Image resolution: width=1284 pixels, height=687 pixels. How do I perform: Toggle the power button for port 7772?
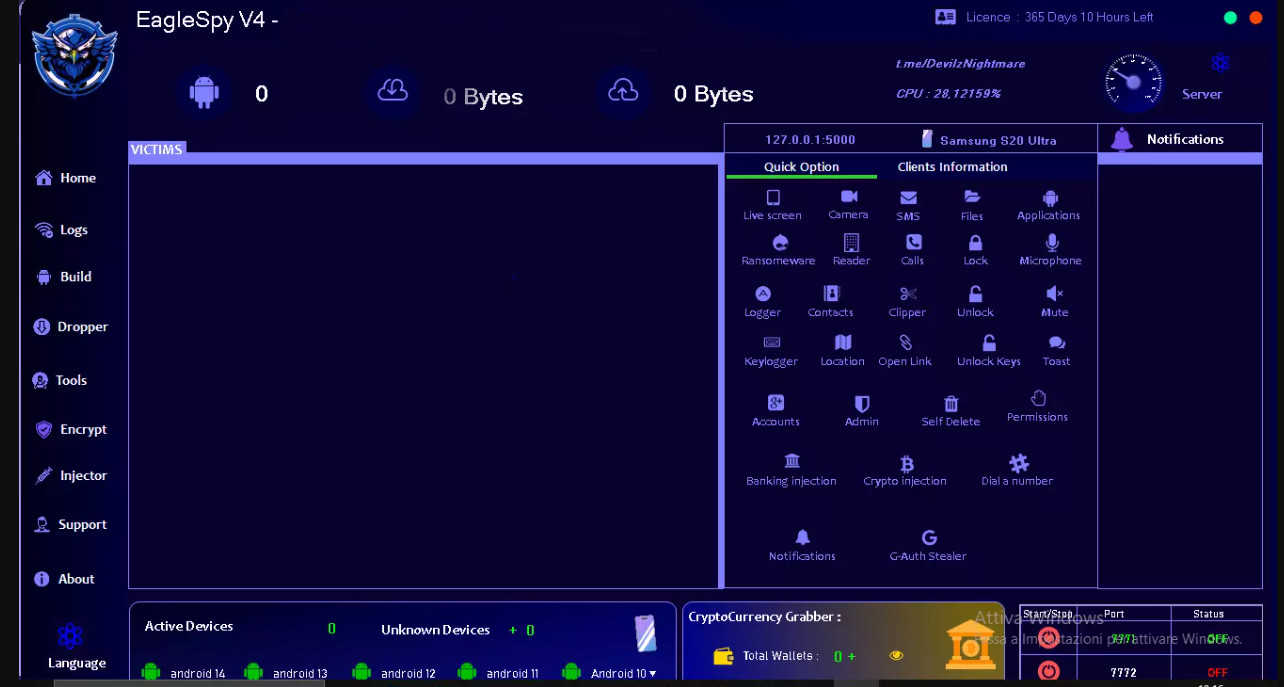click(x=1048, y=671)
